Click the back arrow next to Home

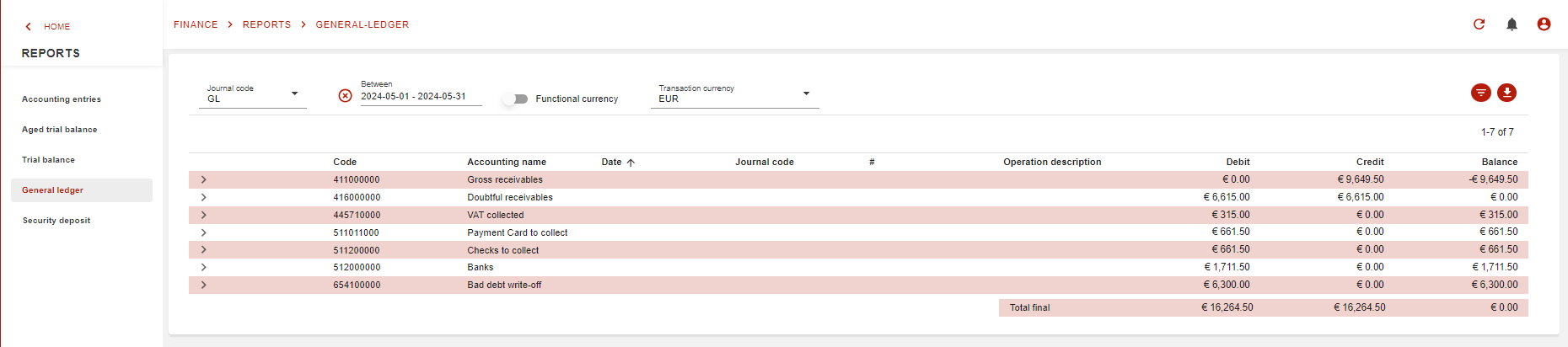pyautogui.click(x=29, y=27)
